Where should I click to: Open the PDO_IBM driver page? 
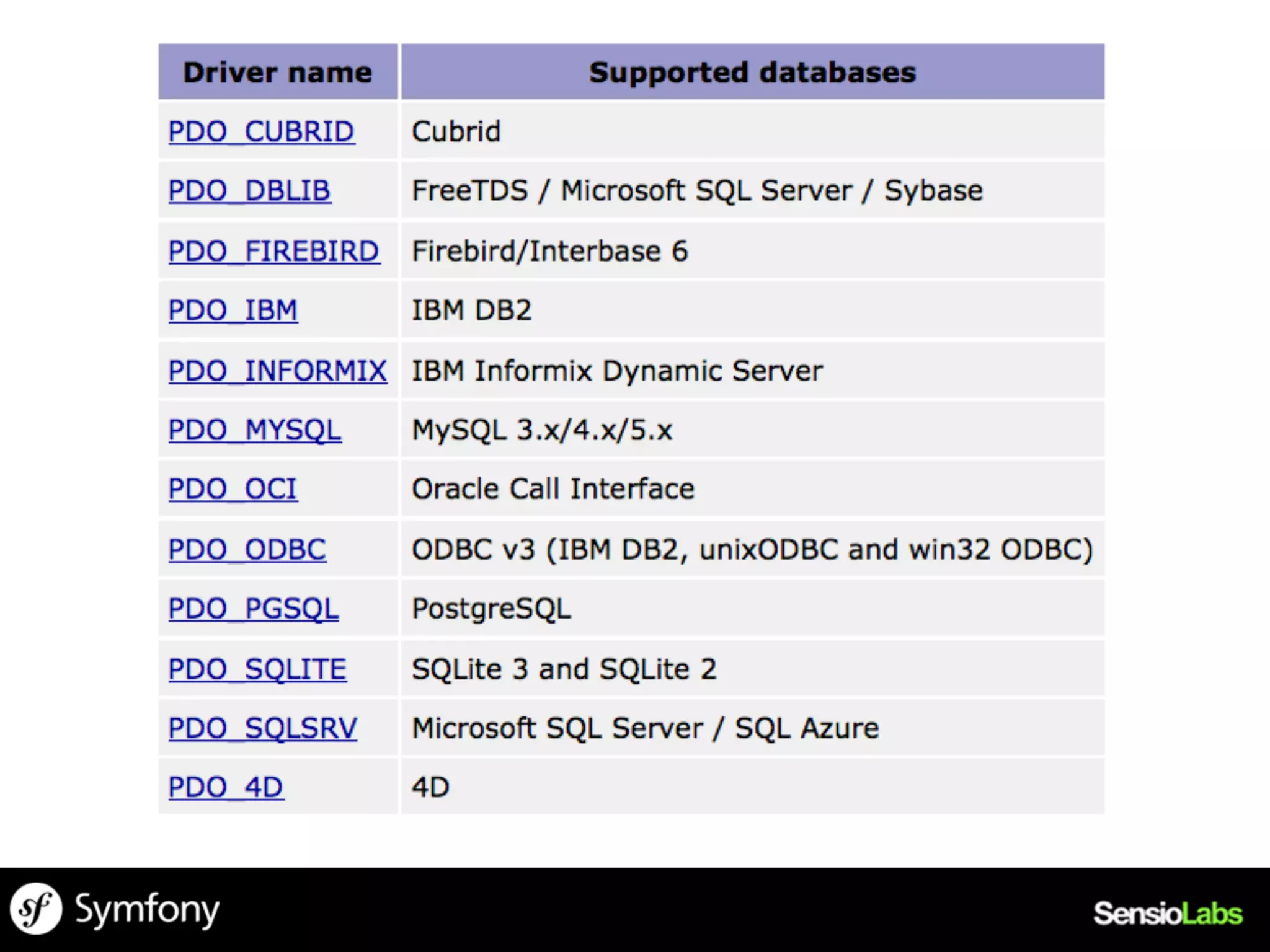click(x=233, y=310)
